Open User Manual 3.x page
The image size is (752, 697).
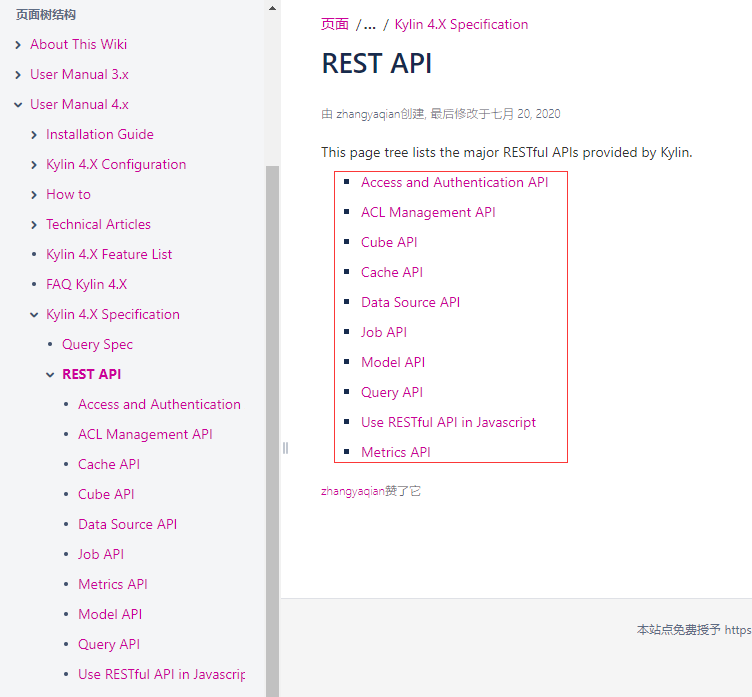coord(79,74)
